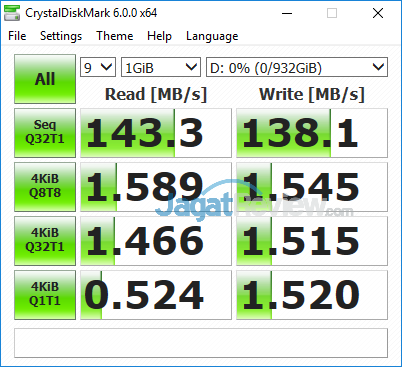
Task: Click the 4KiB Q32T1 read result 1.466
Action: tap(156, 241)
